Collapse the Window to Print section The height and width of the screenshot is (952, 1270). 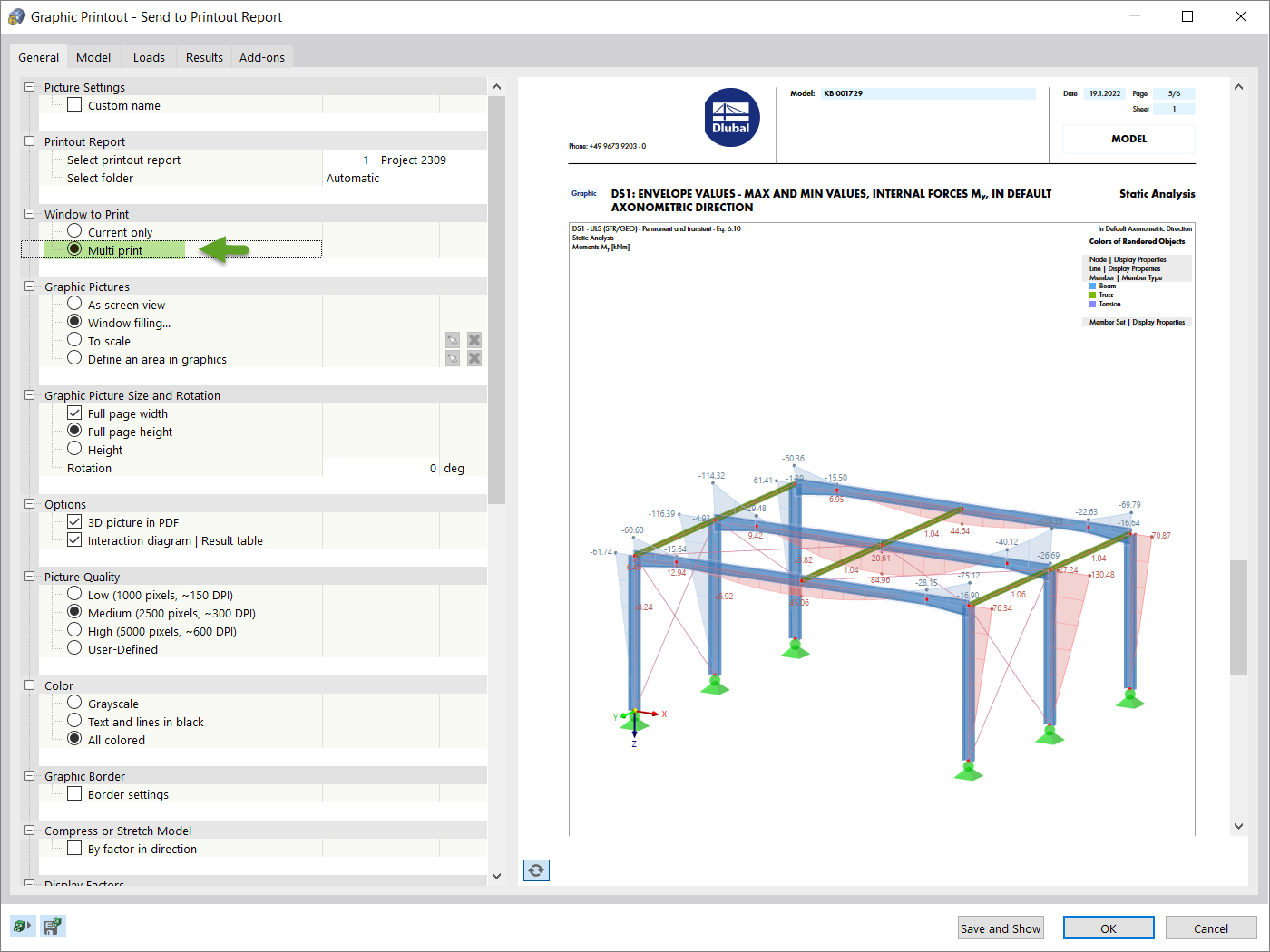click(29, 214)
